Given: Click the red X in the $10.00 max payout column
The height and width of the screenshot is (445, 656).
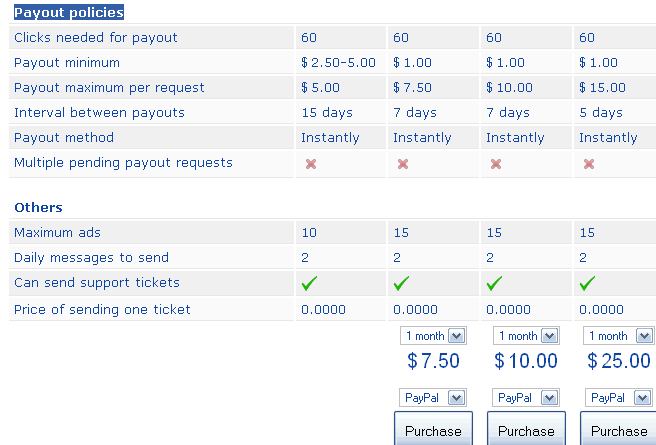Looking at the screenshot, I should tap(496, 164).
